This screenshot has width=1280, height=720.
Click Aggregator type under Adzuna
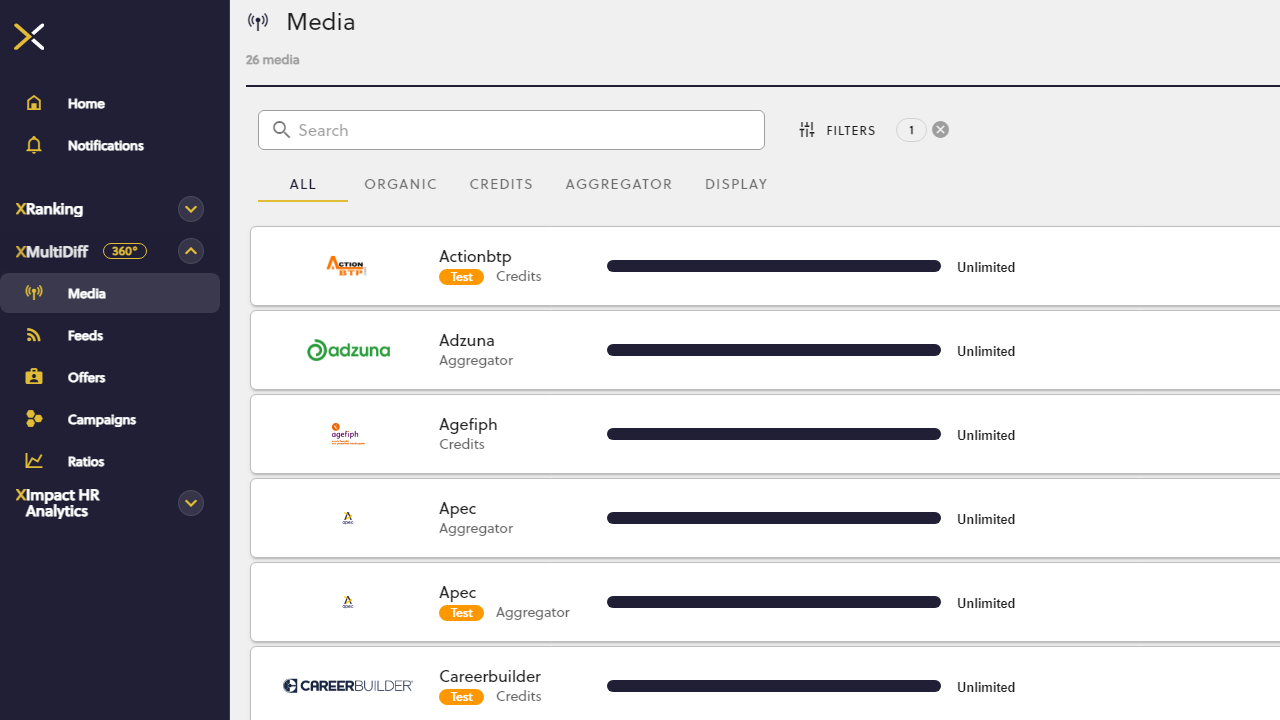click(x=476, y=360)
